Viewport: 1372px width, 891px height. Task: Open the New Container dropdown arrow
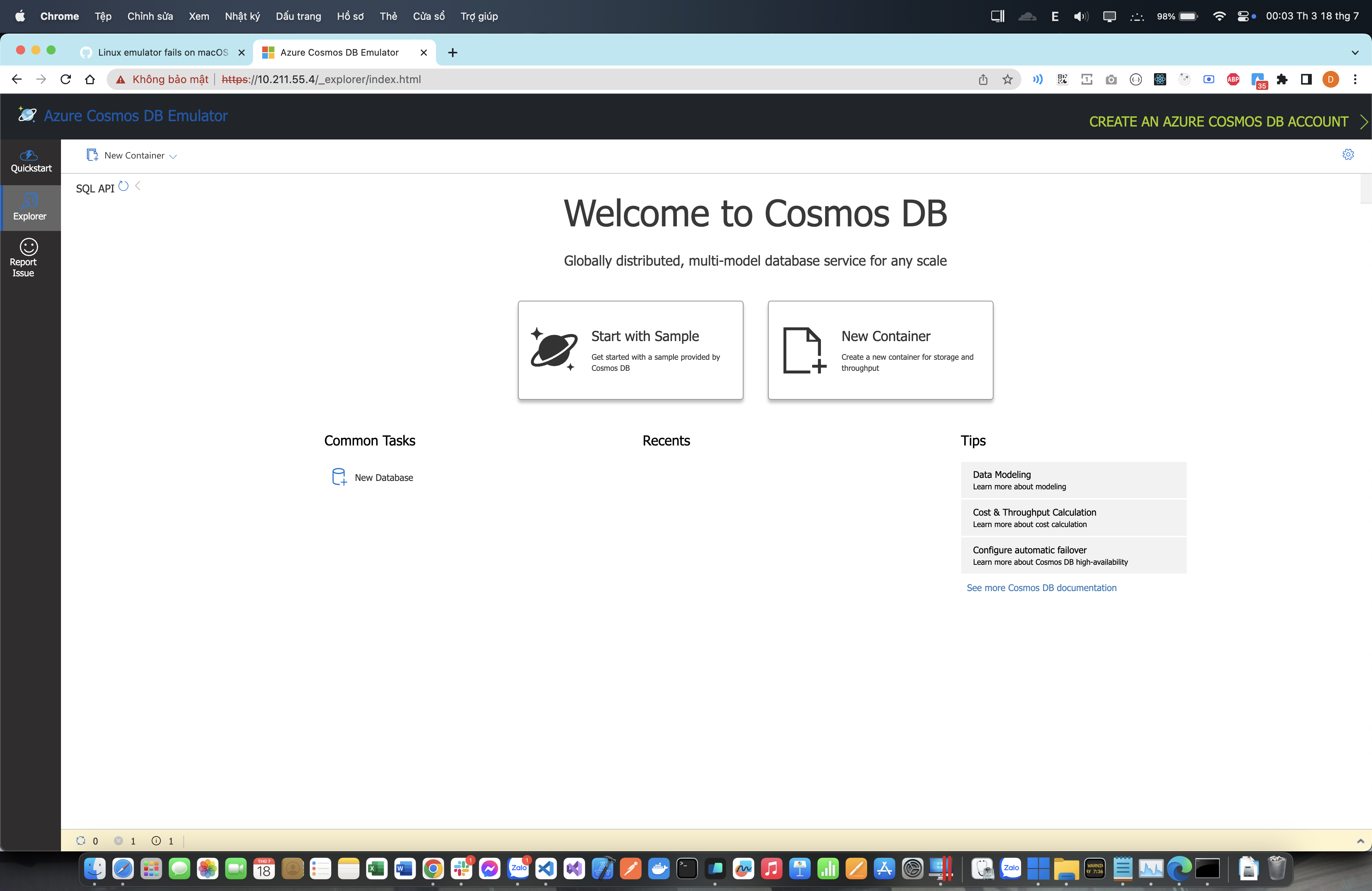click(x=173, y=155)
